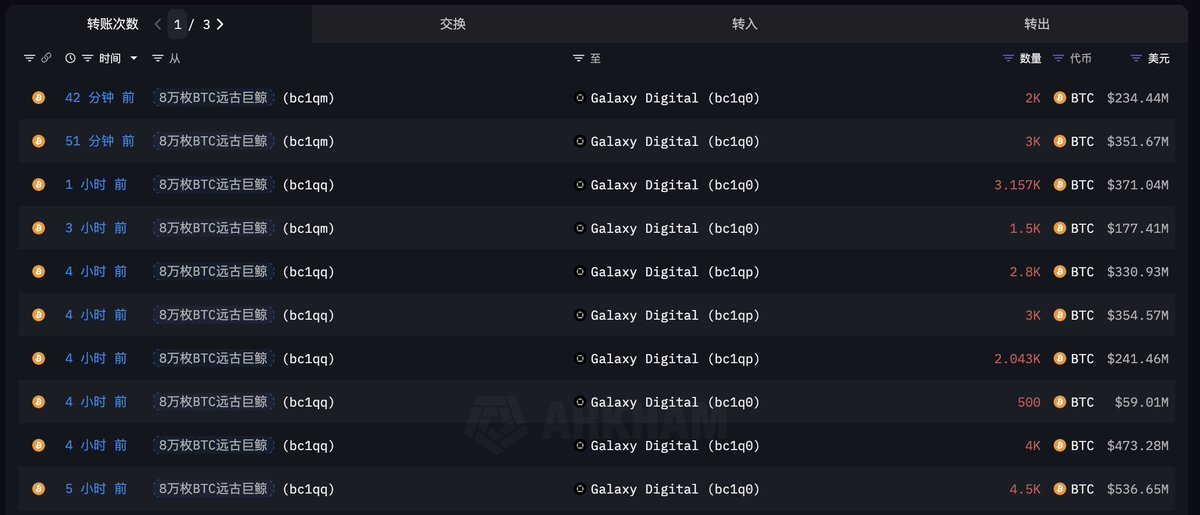Click the 美元 column filter icon
This screenshot has width=1200, height=515.
tap(1136, 59)
